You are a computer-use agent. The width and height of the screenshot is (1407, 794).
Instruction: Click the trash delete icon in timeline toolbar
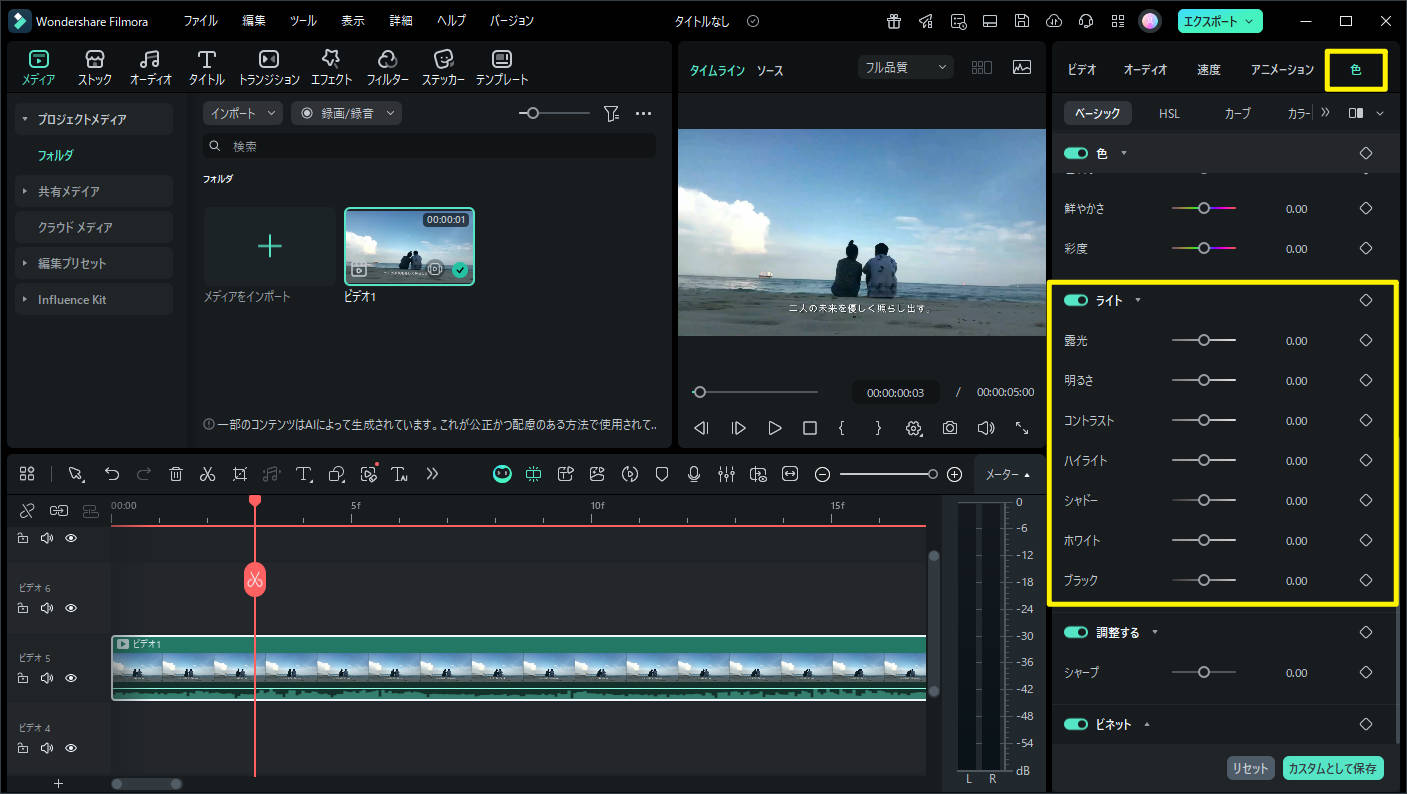[176, 474]
